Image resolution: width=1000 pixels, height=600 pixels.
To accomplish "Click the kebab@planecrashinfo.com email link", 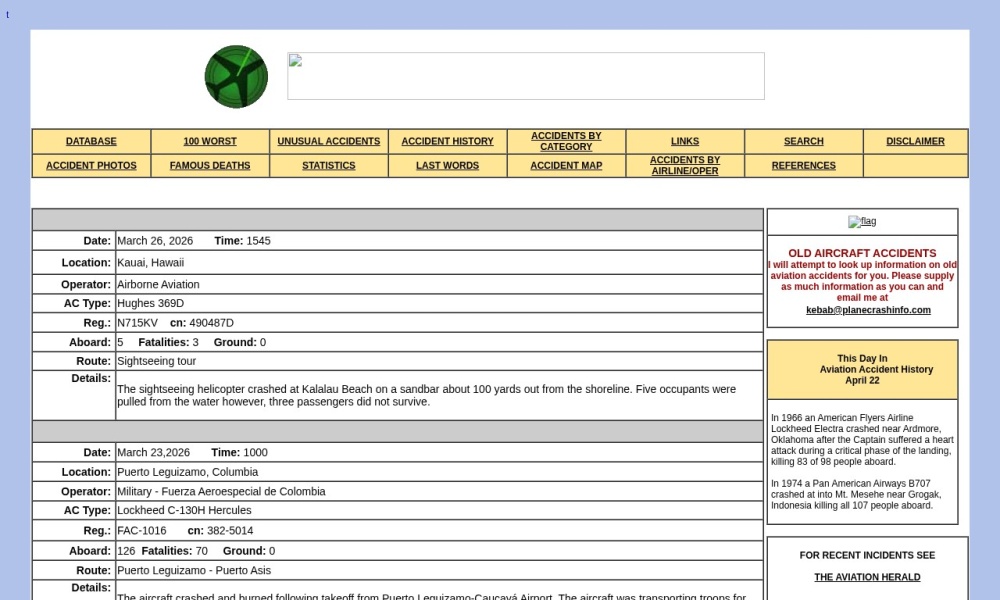I will coord(868,310).
